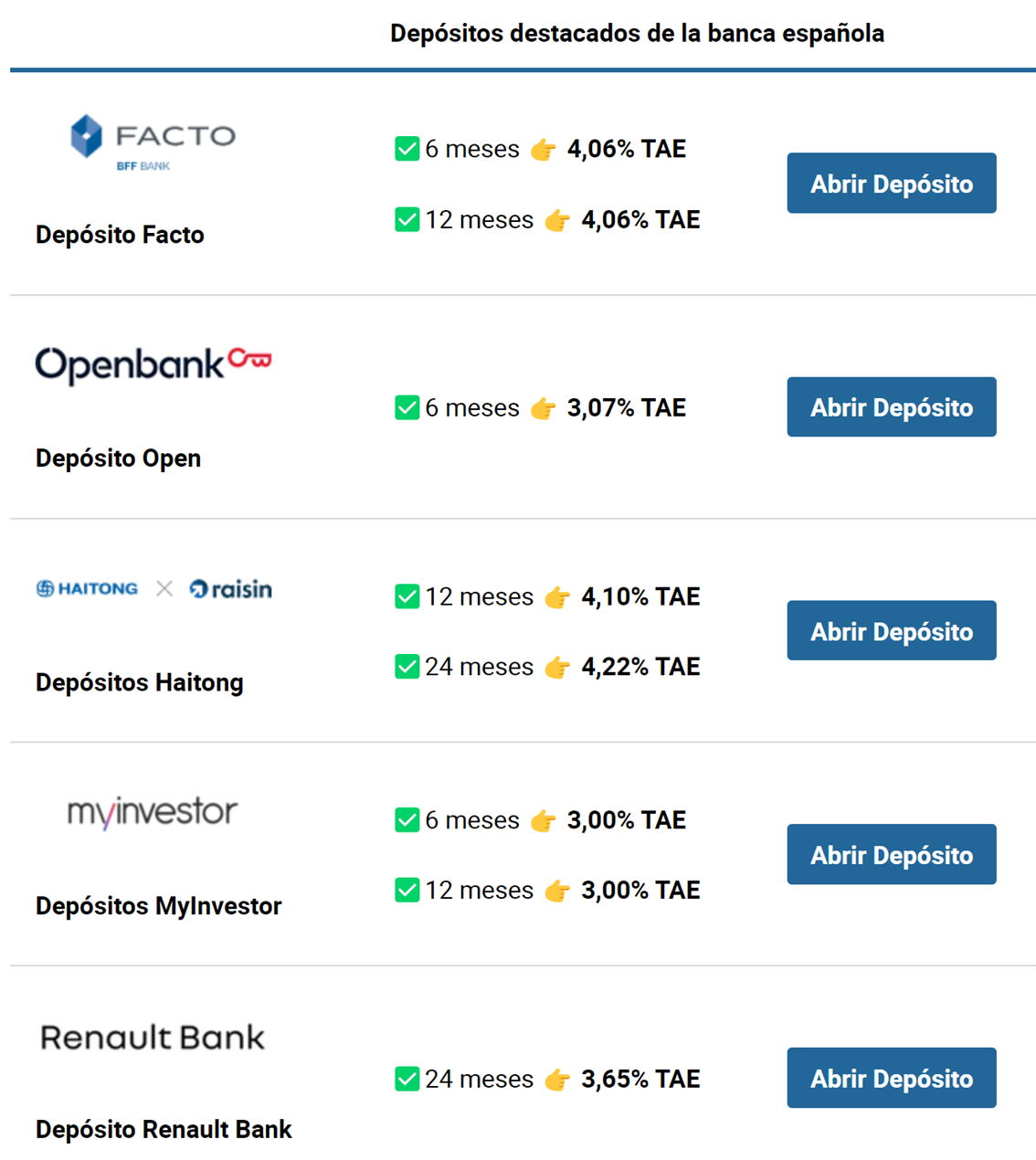This screenshot has width=1036, height=1160.
Task: Click Abrir Depósito for MyInvestor
Action: click(x=891, y=855)
